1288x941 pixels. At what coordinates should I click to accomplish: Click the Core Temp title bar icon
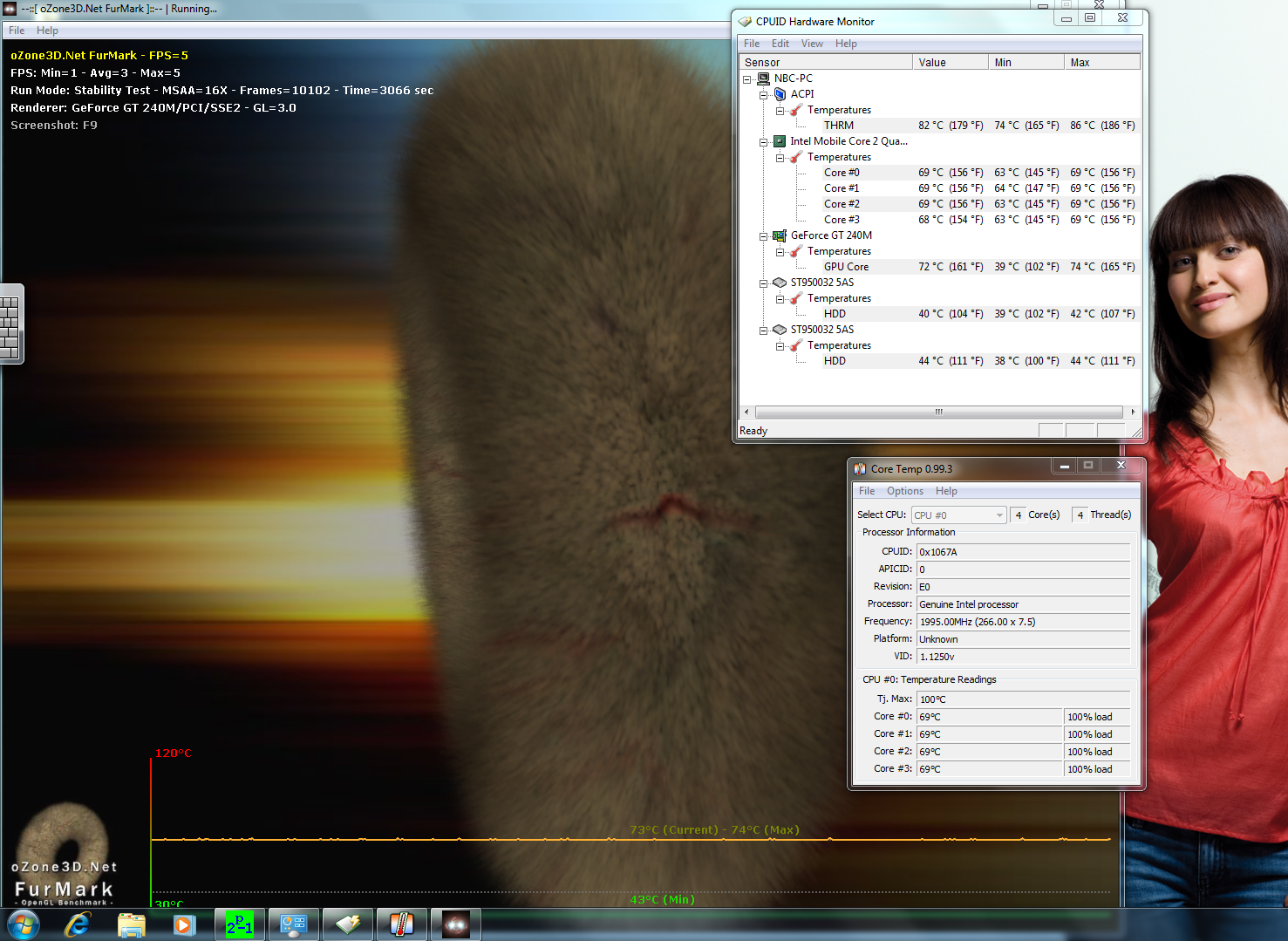click(860, 469)
